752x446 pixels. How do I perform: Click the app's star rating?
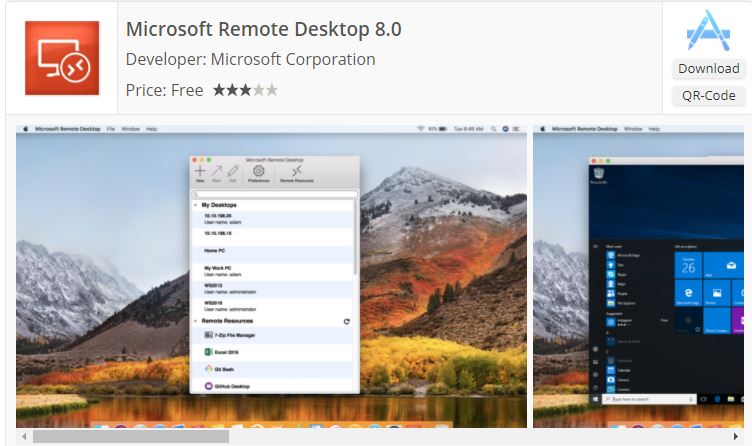(245, 90)
